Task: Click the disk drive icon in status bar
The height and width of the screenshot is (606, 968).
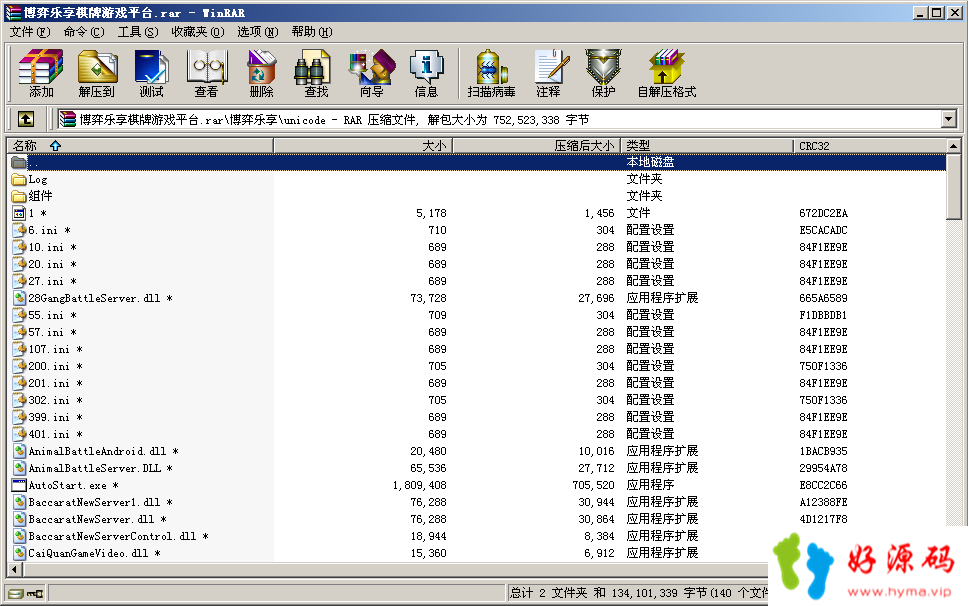Action: [17, 594]
